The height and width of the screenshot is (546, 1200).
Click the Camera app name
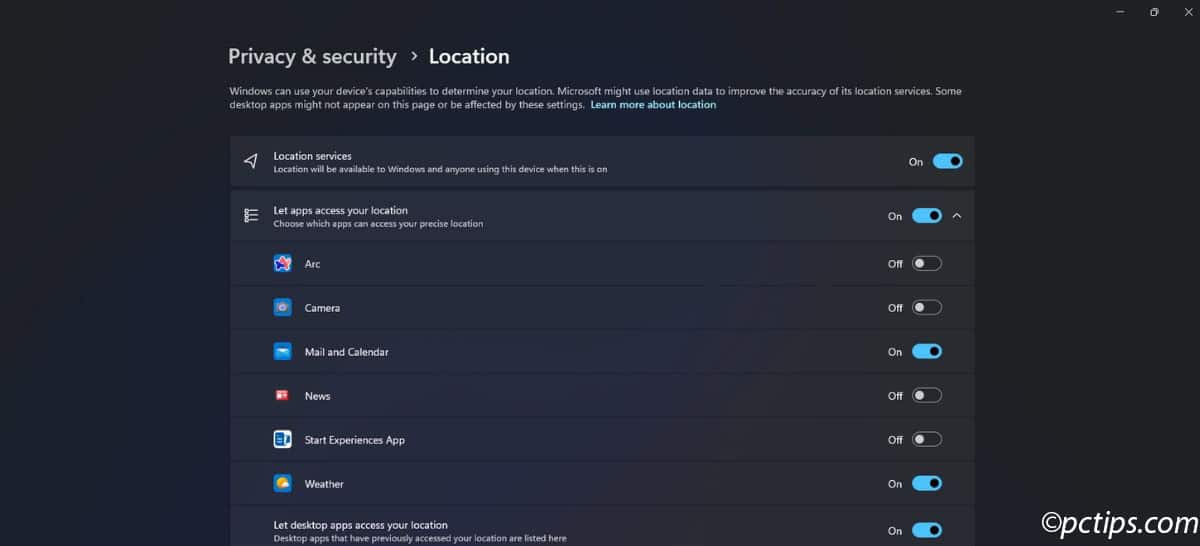pos(322,308)
